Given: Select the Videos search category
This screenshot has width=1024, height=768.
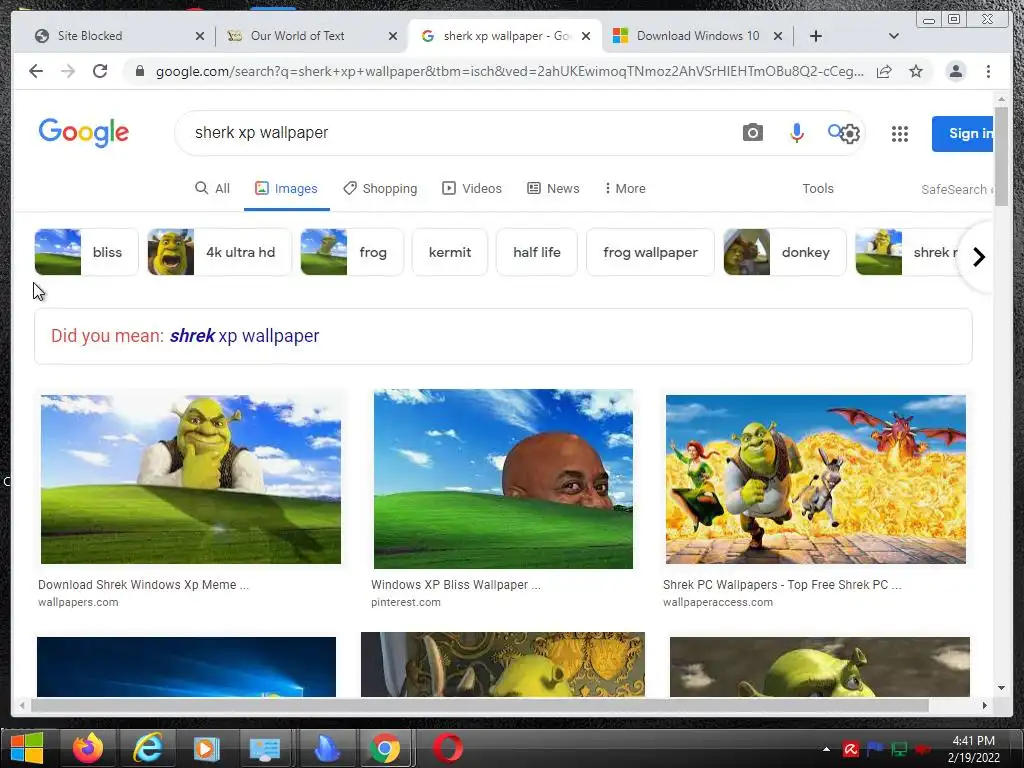Looking at the screenshot, I should pos(472,189).
